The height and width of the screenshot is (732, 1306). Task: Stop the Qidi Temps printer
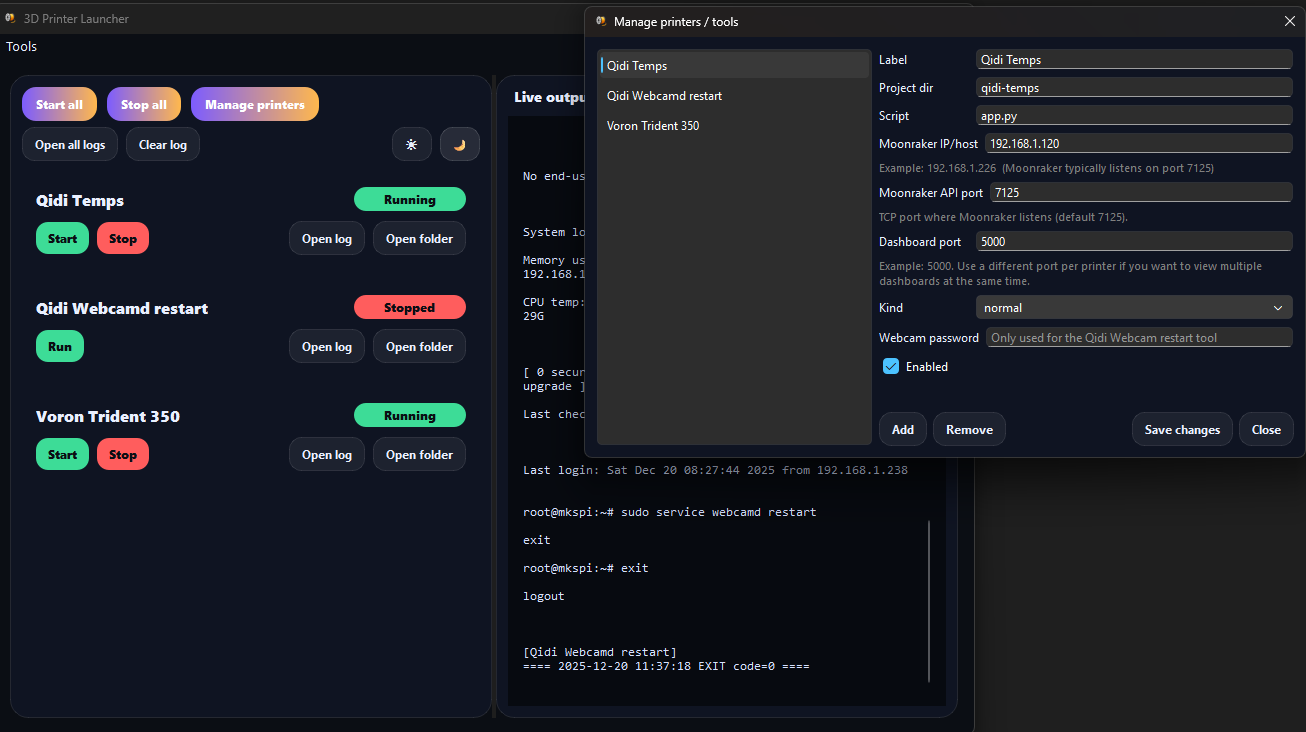coord(123,239)
